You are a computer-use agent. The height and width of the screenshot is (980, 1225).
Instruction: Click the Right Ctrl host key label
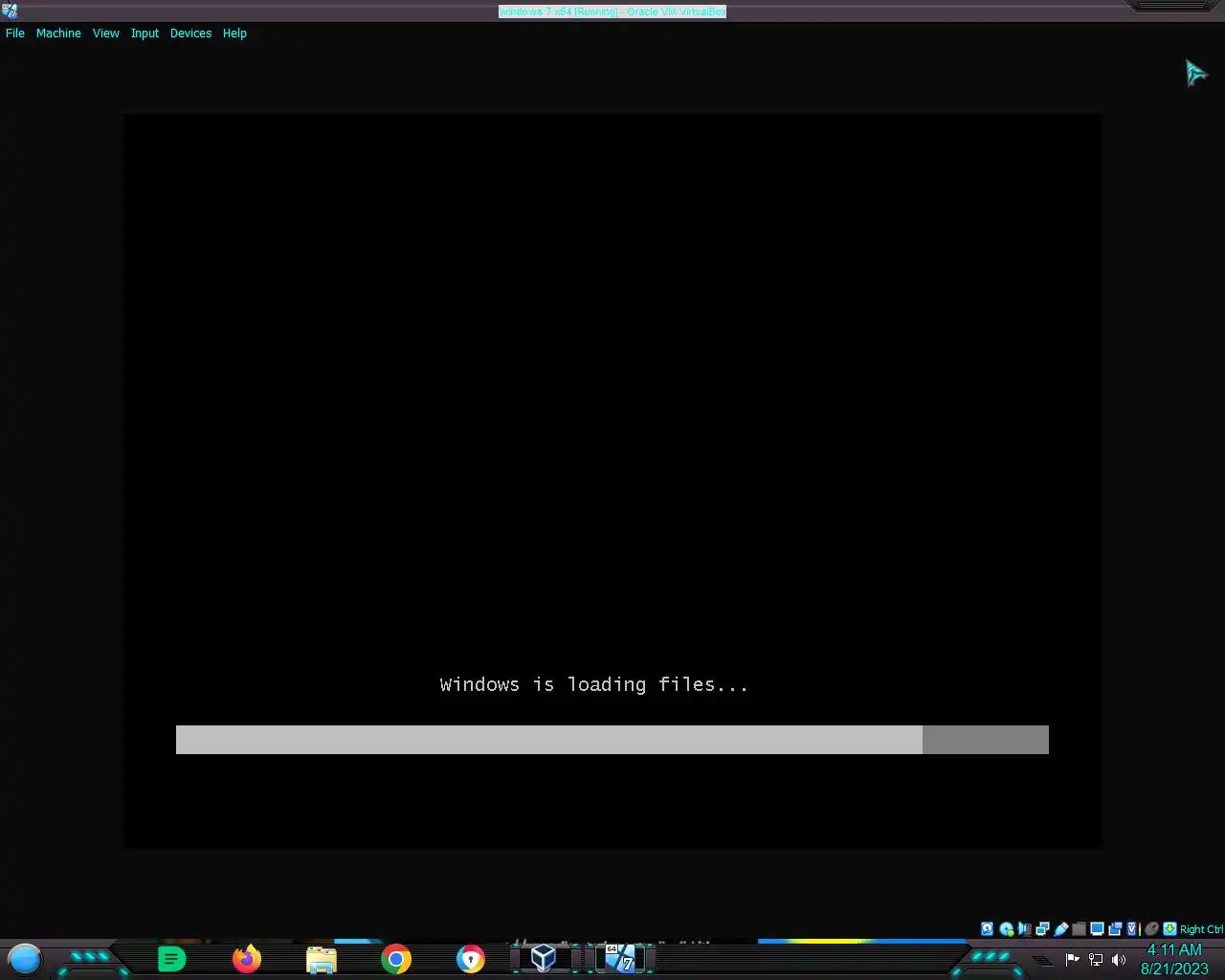(x=1201, y=929)
